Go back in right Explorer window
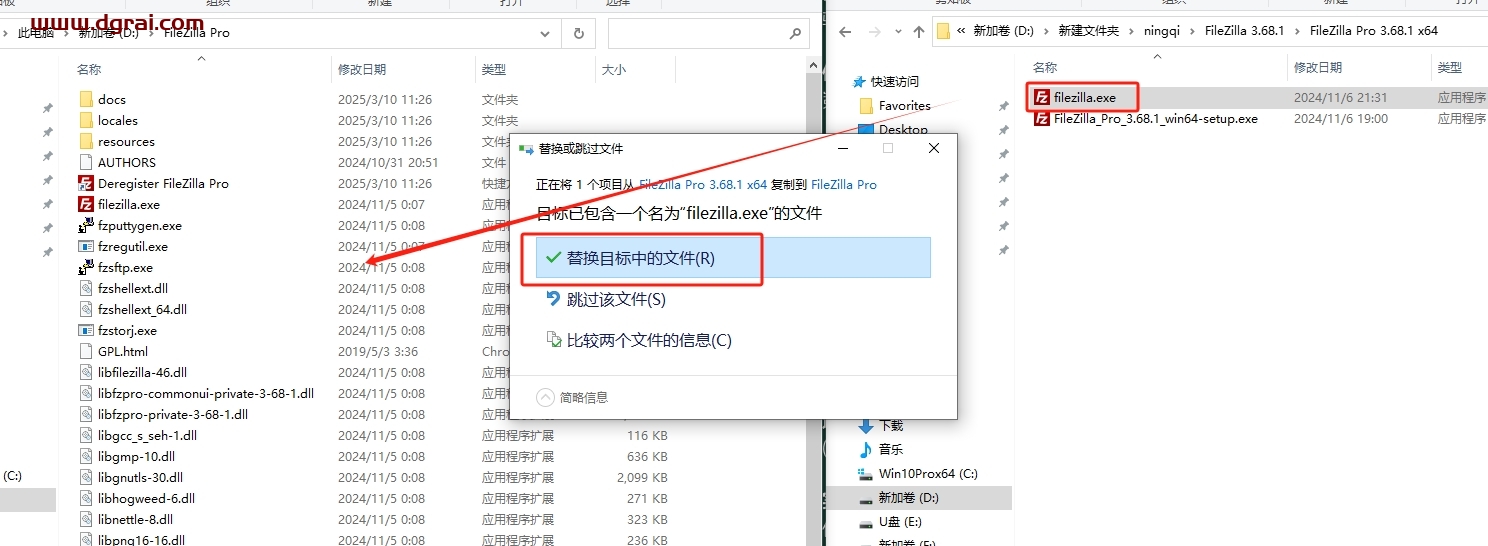 [845, 31]
